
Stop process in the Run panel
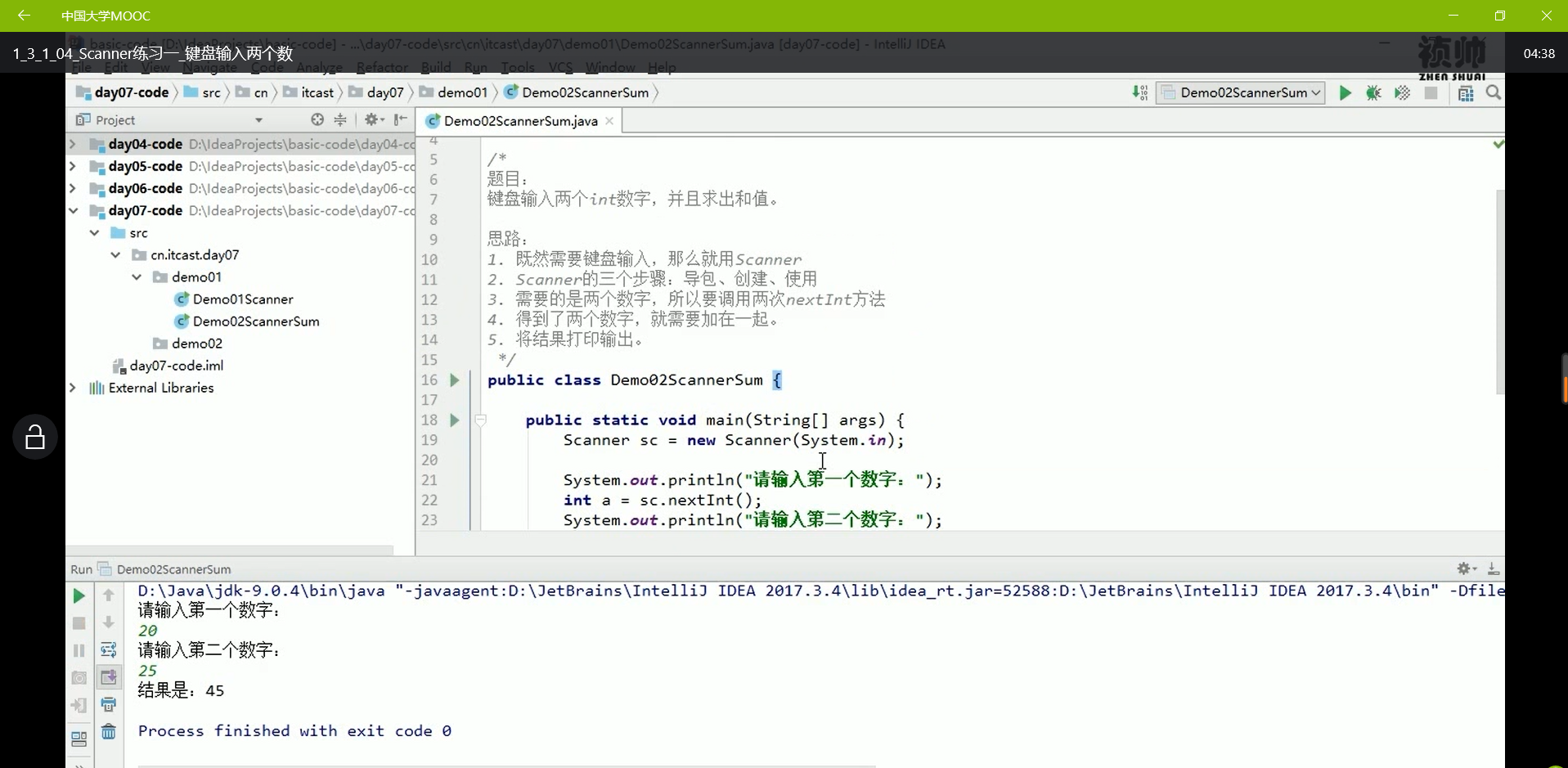click(x=79, y=623)
